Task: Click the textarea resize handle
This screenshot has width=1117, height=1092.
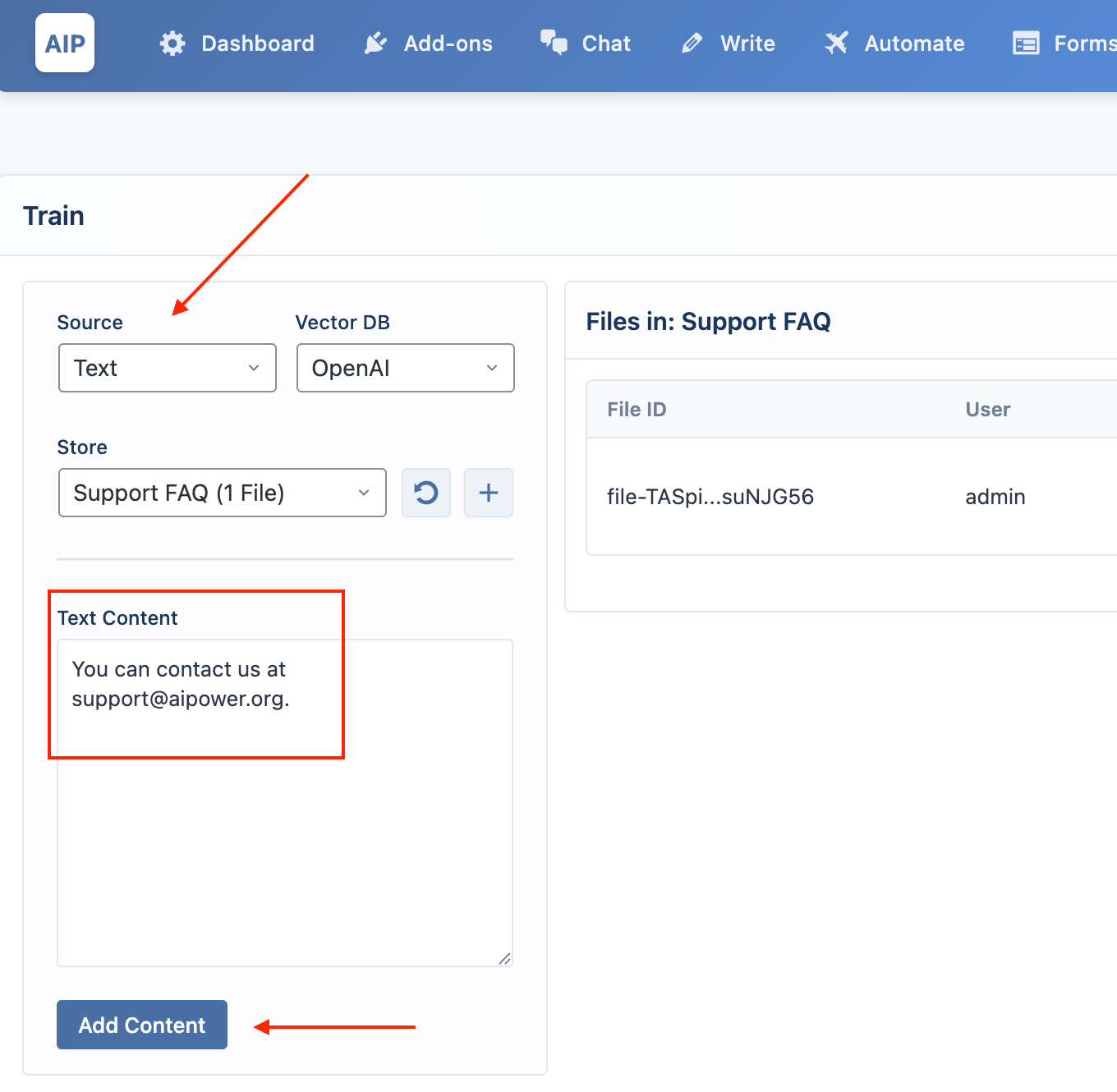Action: [x=504, y=958]
